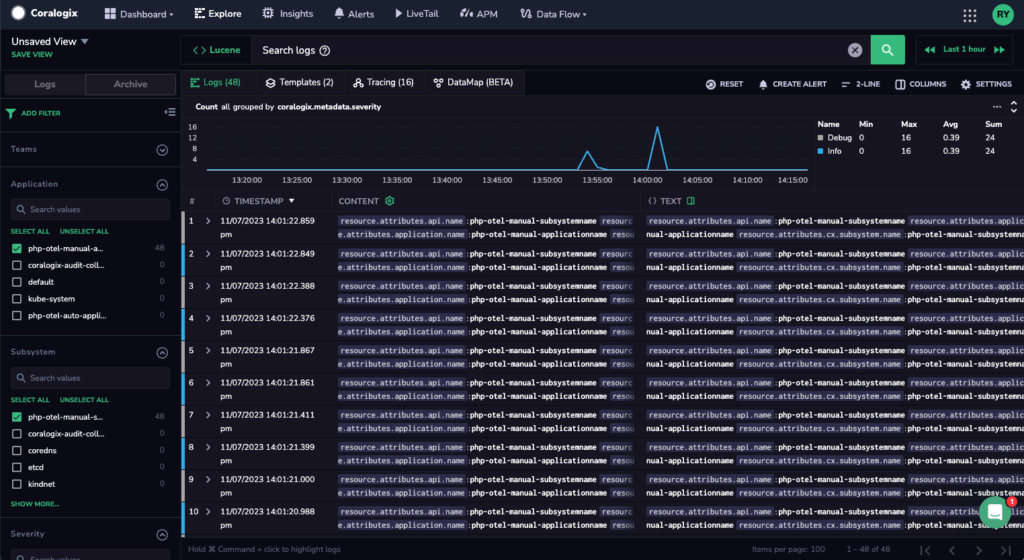Check the kube-system application checkbox

tap(17, 299)
